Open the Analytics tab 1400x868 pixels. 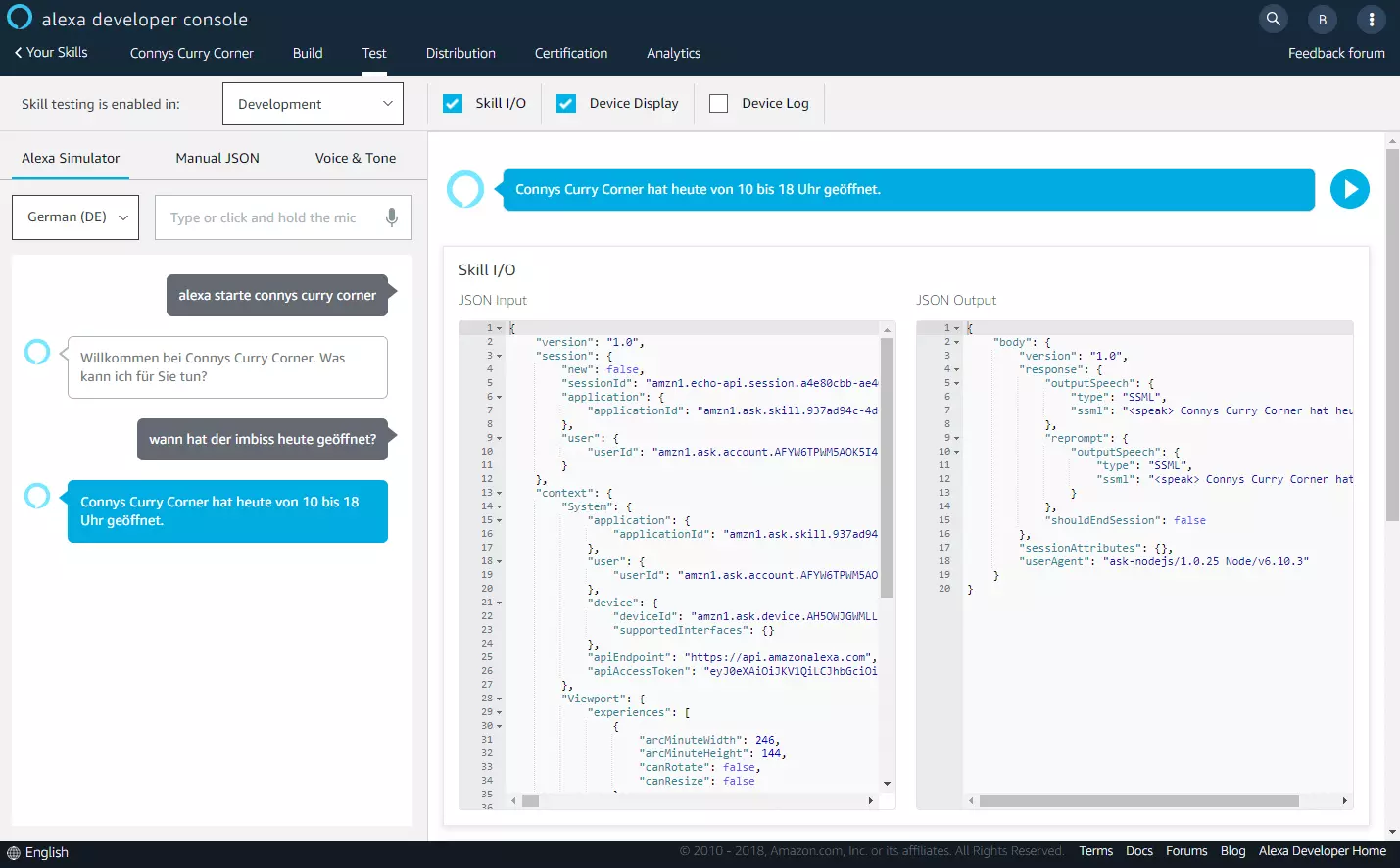673,53
